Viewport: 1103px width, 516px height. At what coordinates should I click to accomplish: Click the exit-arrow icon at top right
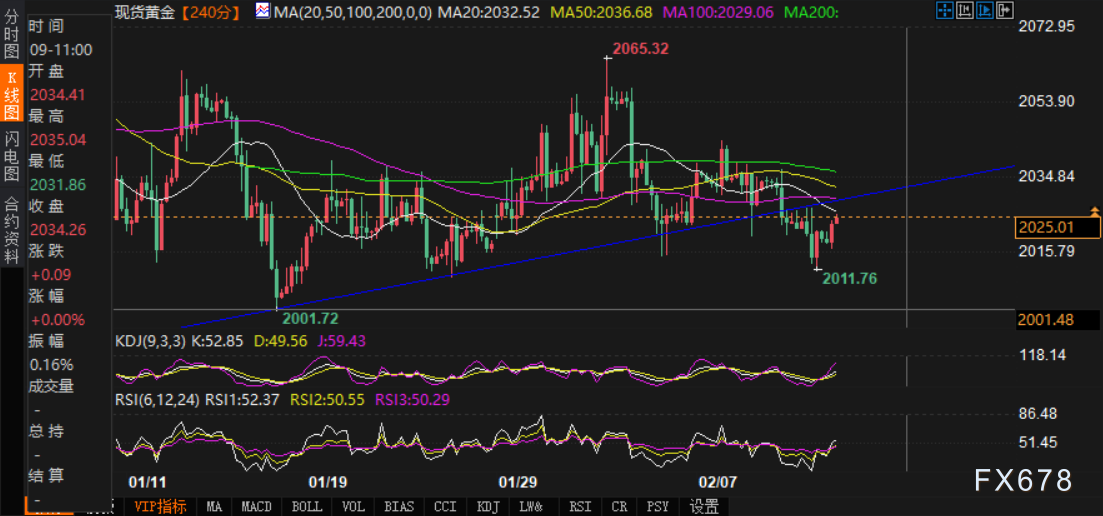(1007, 12)
